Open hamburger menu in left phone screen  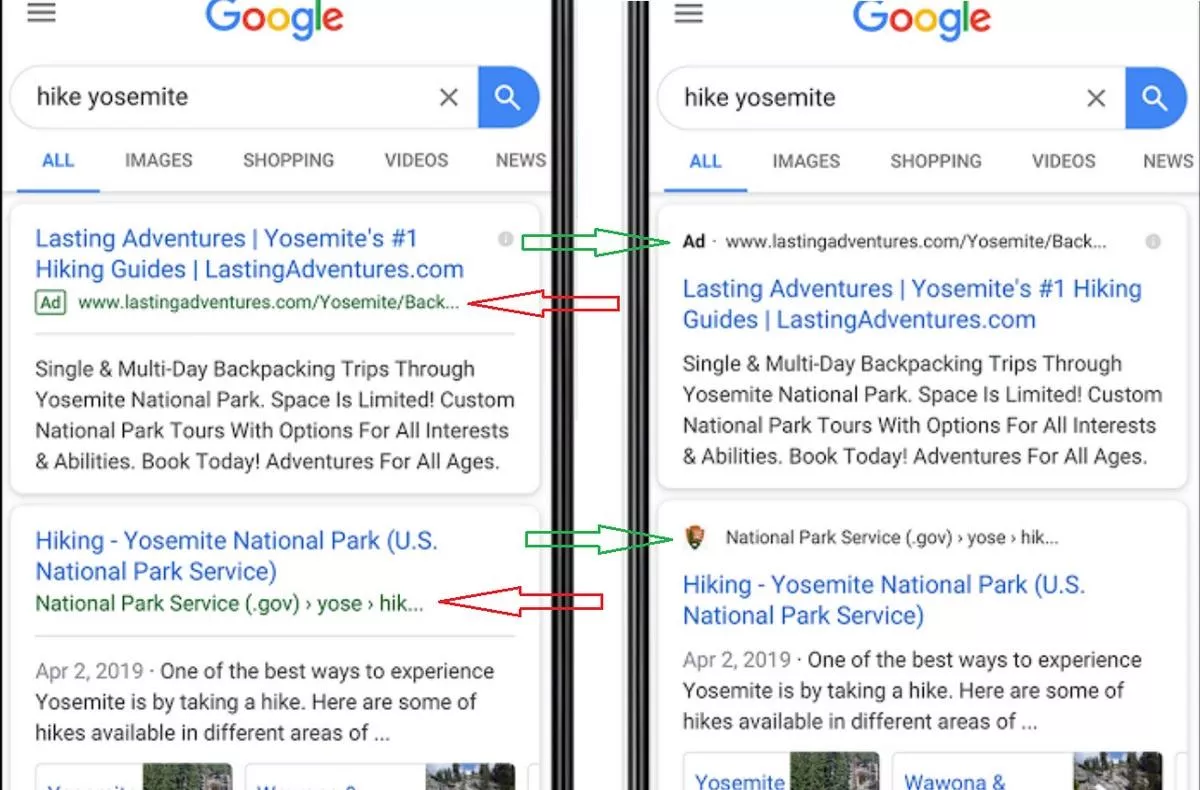[41, 12]
